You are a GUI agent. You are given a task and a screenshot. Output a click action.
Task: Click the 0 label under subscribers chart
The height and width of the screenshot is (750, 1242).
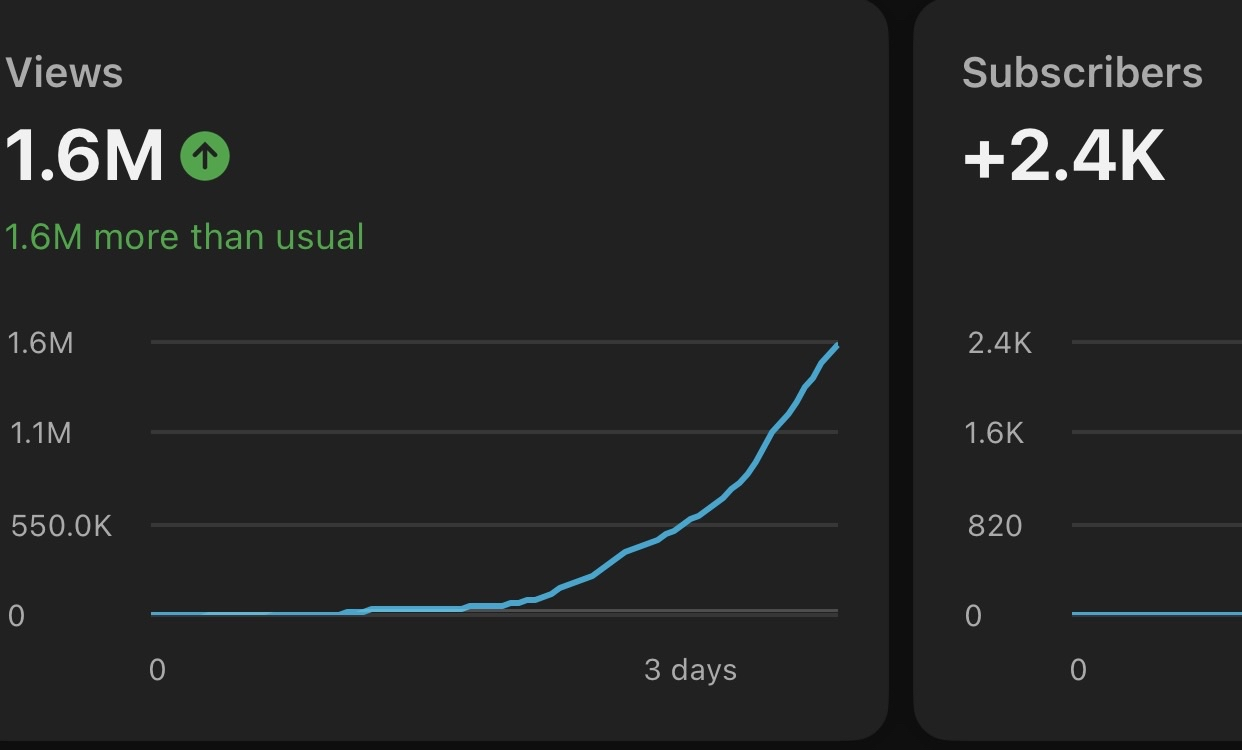[x=1078, y=671]
